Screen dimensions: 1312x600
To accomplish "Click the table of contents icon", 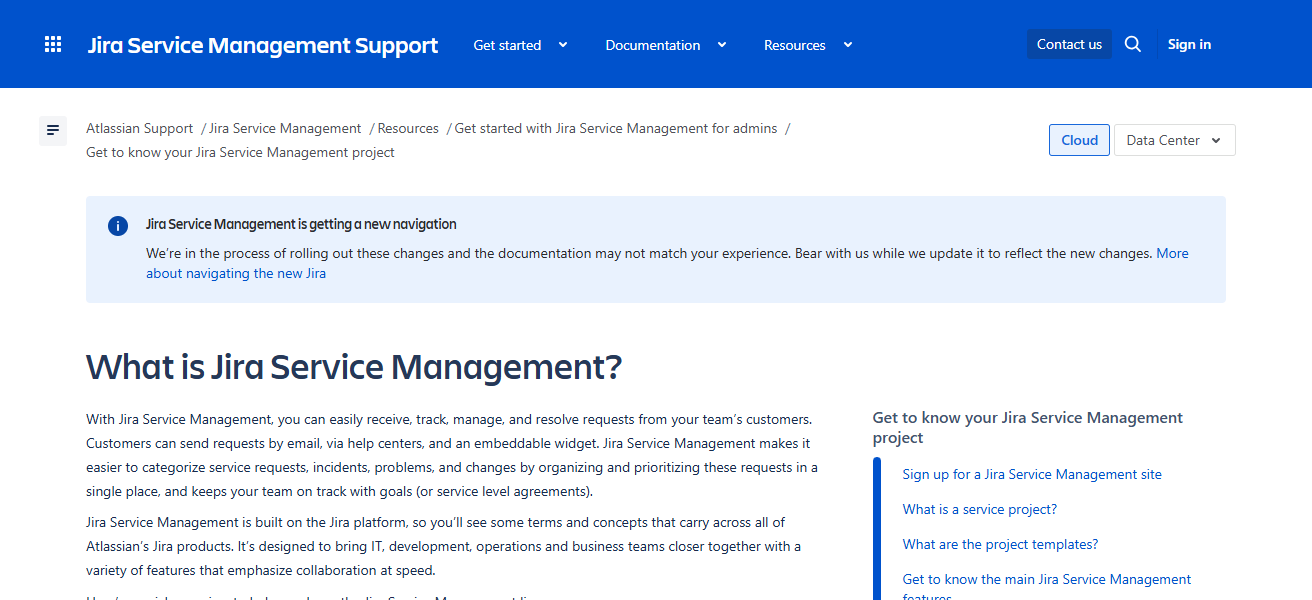I will tap(52, 130).
